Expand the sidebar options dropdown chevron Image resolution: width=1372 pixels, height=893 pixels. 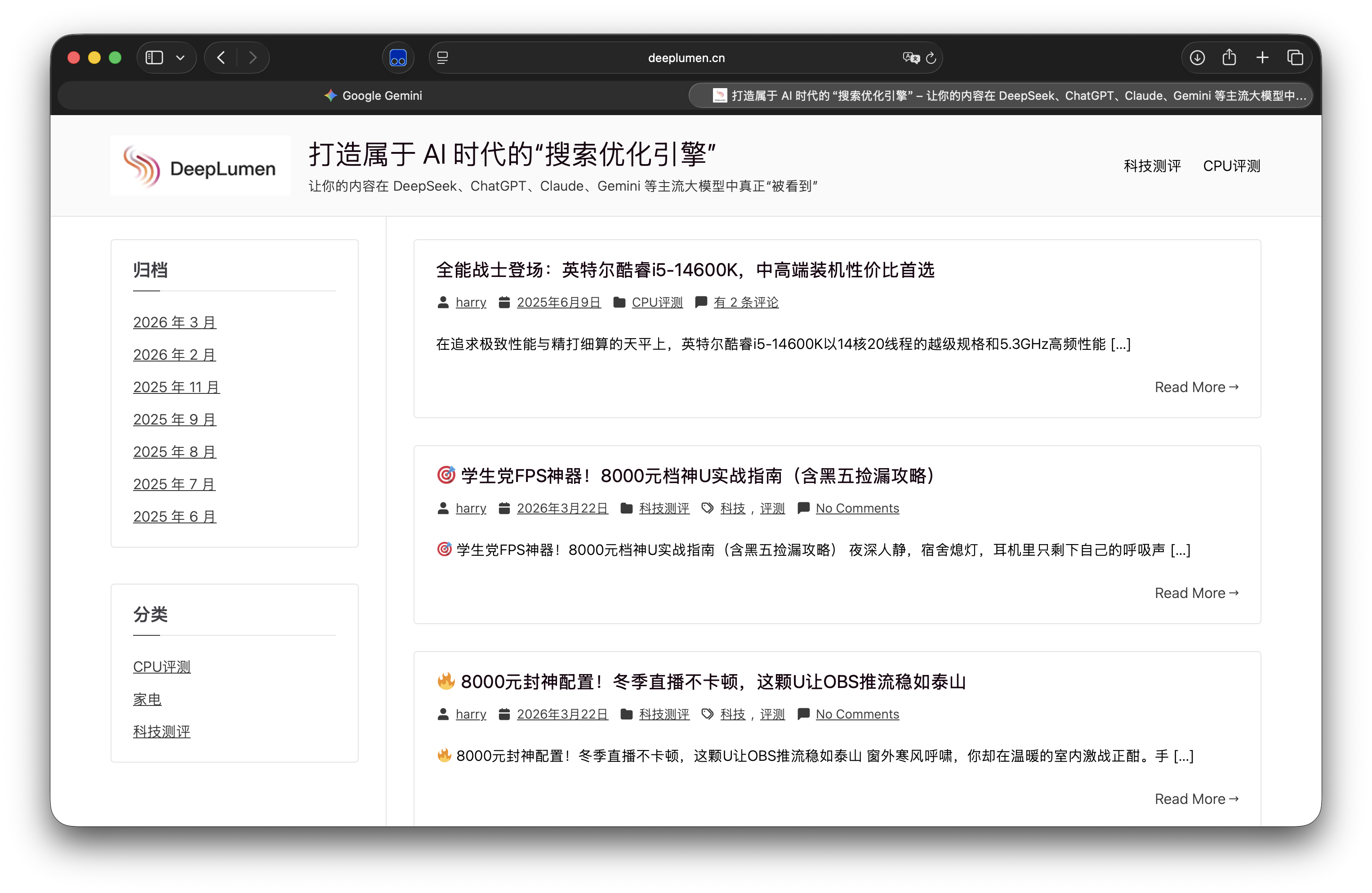(180, 58)
